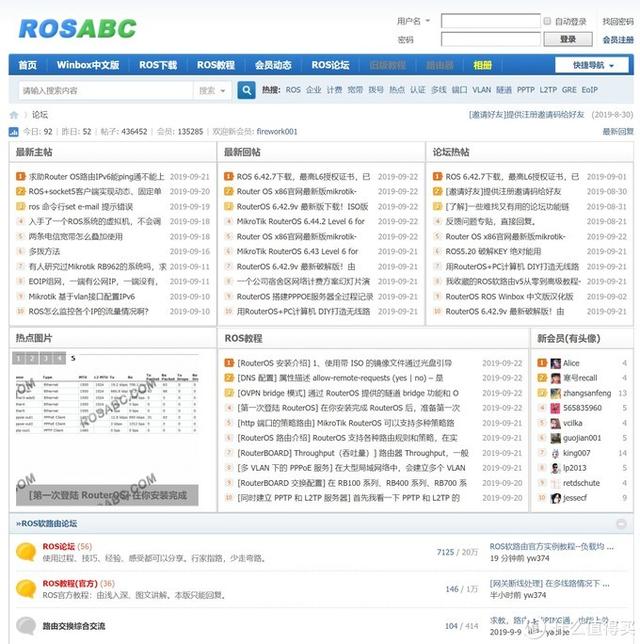Go to the Winbox中文版 menu item

pos(88,65)
